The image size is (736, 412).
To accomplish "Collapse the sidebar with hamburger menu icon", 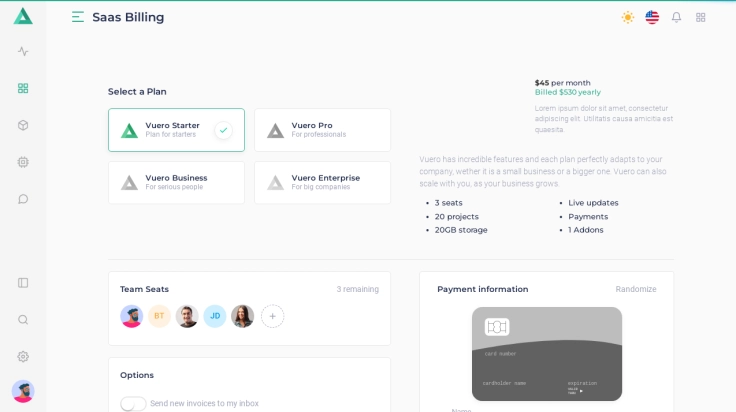I will (x=78, y=17).
